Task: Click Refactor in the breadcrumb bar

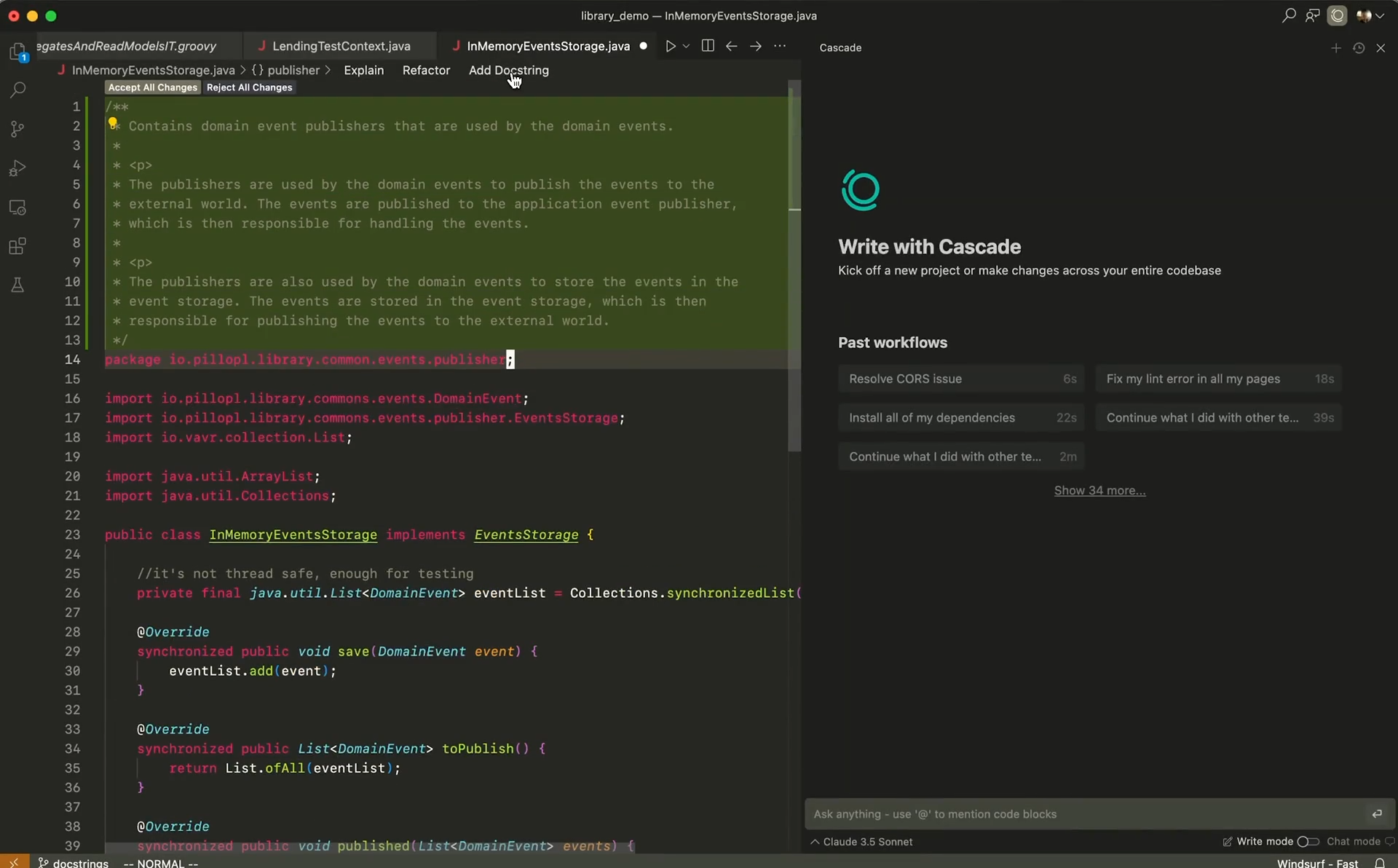Action: click(426, 70)
